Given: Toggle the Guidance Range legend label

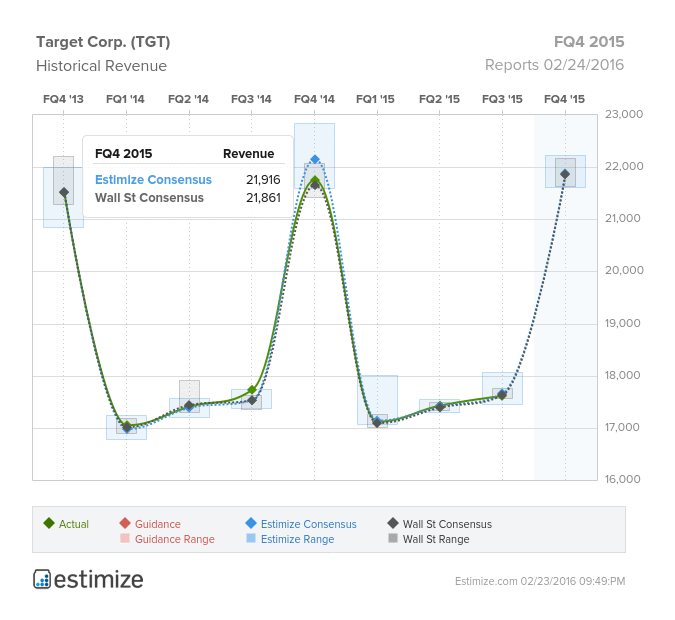Looking at the screenshot, I should pyautogui.click(x=175, y=539).
